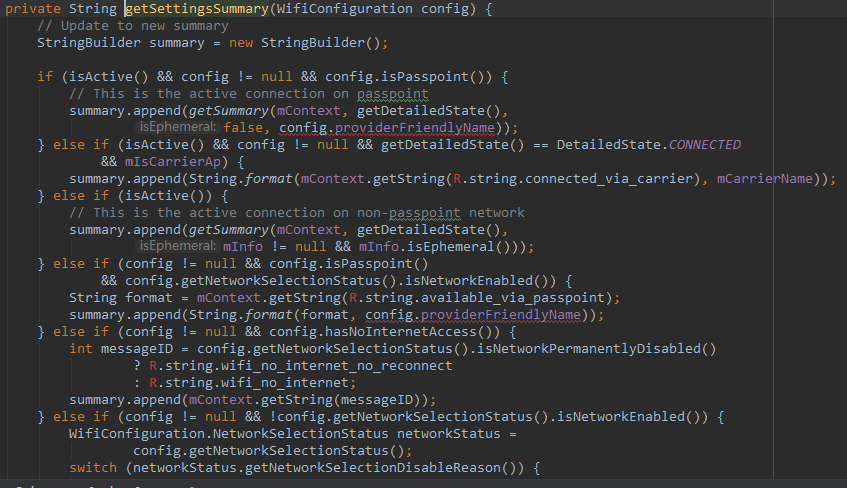Click 'new' keyword before StringBuilder()
Image resolution: width=847 pixels, height=488 pixels.
point(241,43)
